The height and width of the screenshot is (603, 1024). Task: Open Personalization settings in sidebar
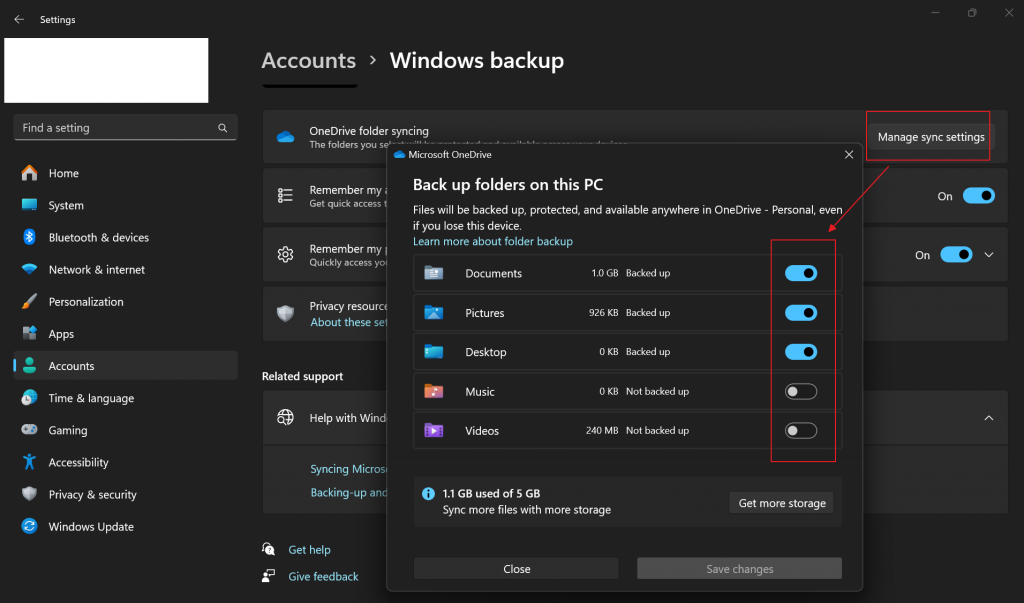click(86, 302)
